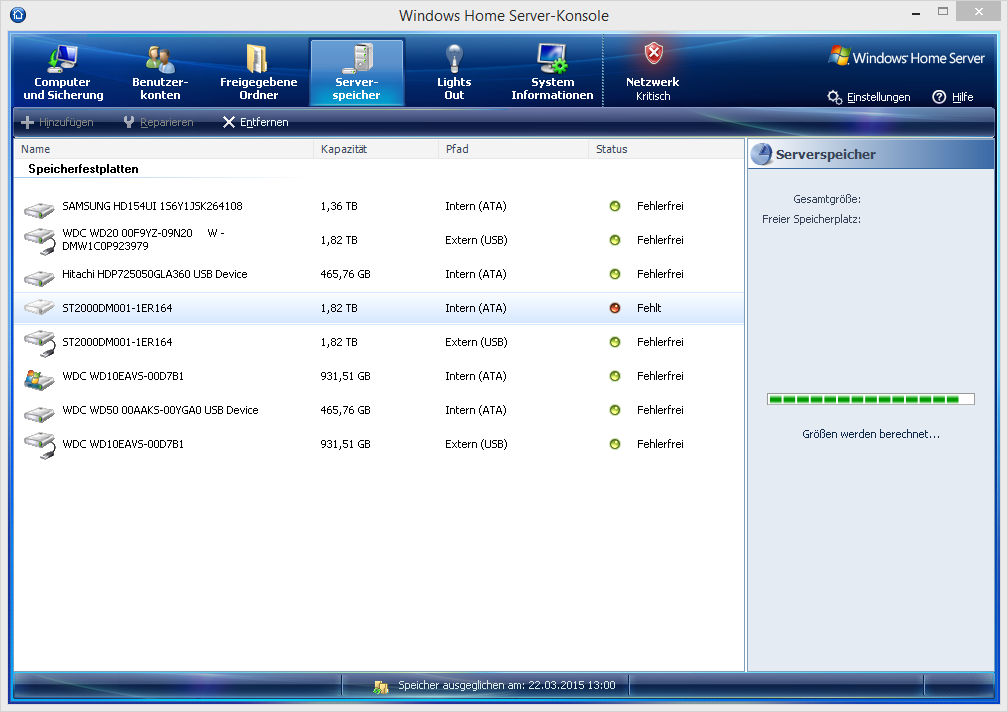This screenshot has width=1008, height=712.
Task: Select Hitachi HDP725050GLA360 USB Device name
Action: [x=155, y=274]
